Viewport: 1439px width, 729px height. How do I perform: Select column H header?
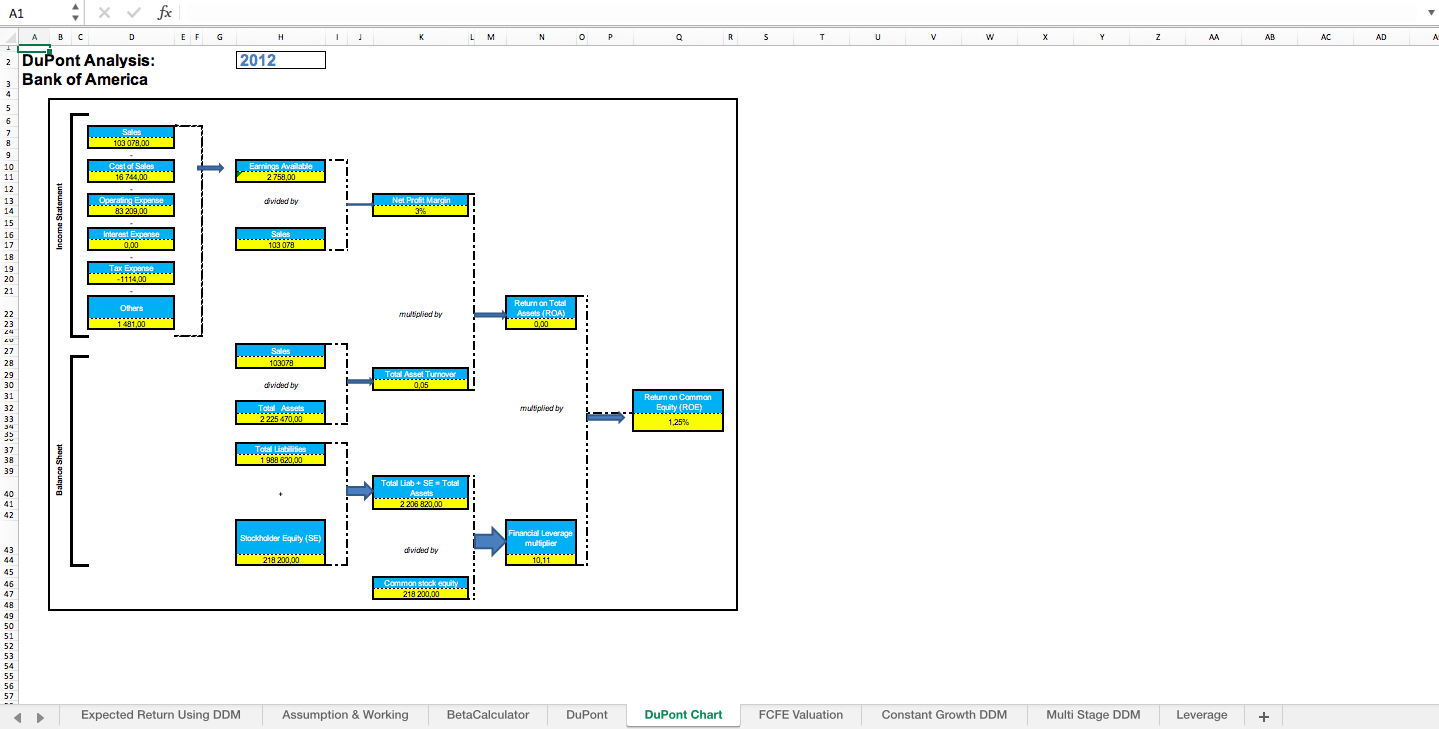(280, 37)
